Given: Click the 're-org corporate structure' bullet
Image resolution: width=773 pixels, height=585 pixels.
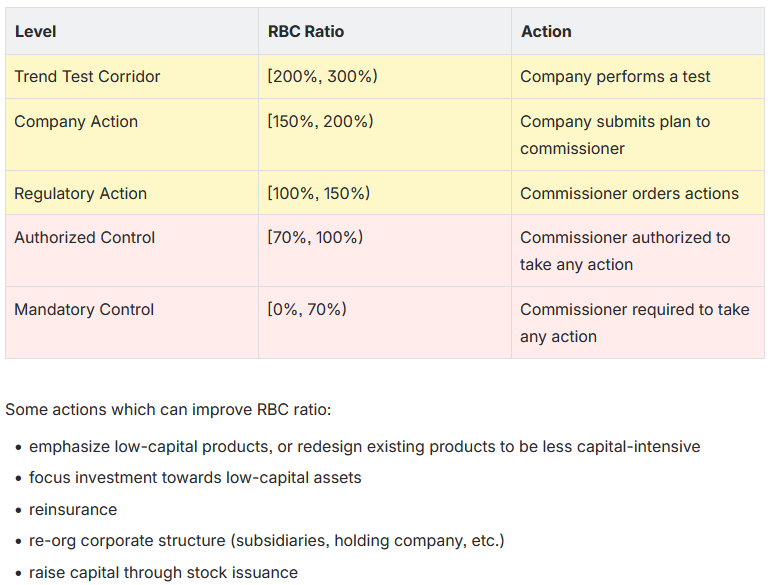Looking at the screenshot, I should click(266, 541).
